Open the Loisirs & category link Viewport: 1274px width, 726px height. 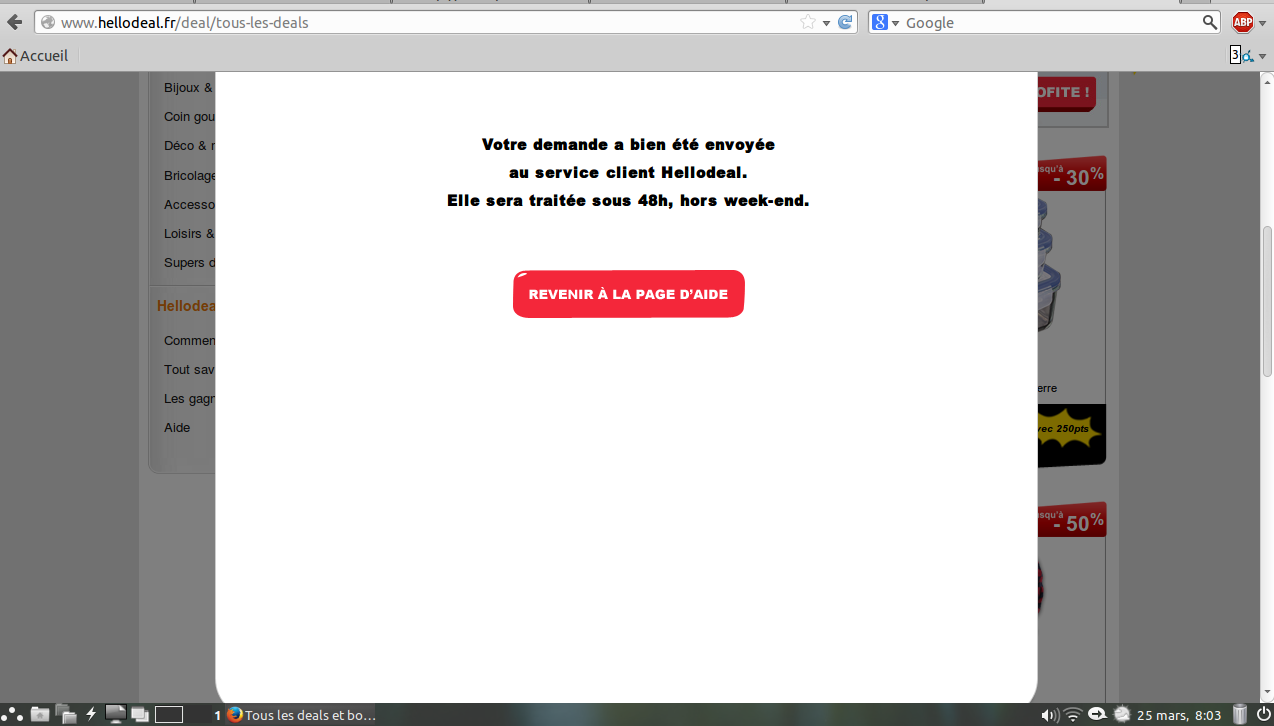190,233
